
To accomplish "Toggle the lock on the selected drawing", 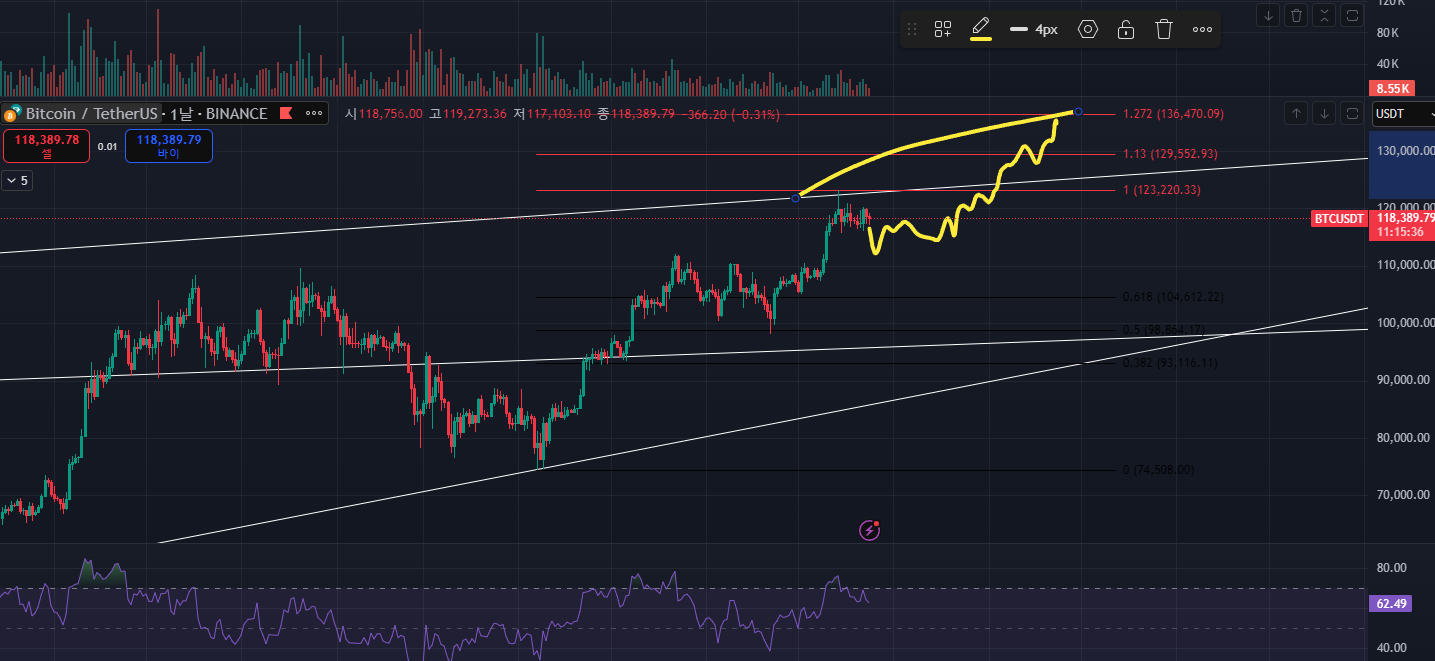I will coord(1126,29).
